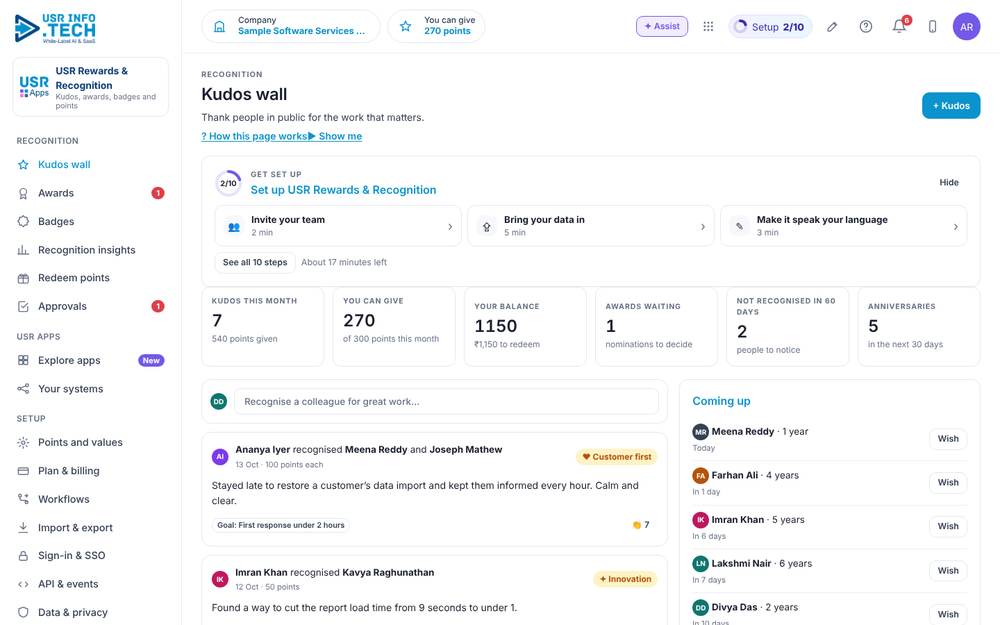The height and width of the screenshot is (625, 1000).
Task: Click See all 10 steps button
Action: 255,262
